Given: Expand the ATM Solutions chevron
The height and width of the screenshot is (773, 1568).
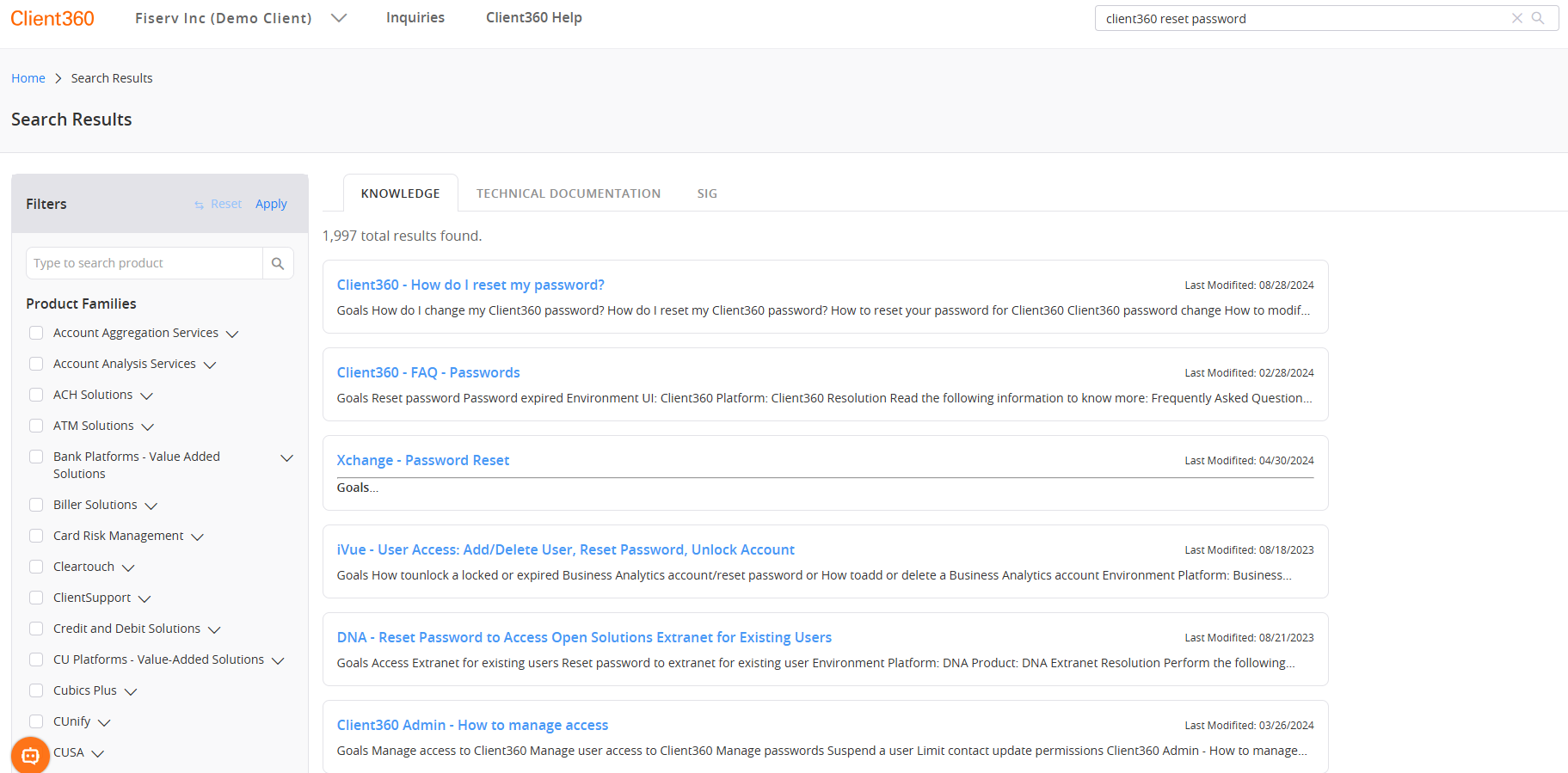Looking at the screenshot, I should [147, 426].
